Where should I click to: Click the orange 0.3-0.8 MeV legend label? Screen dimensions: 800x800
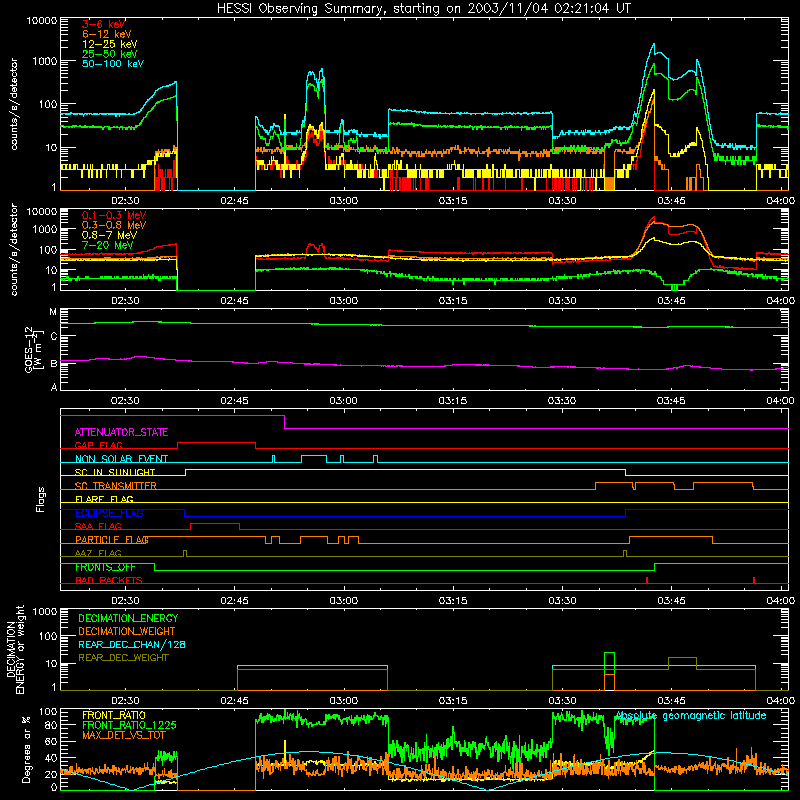(x=114, y=225)
